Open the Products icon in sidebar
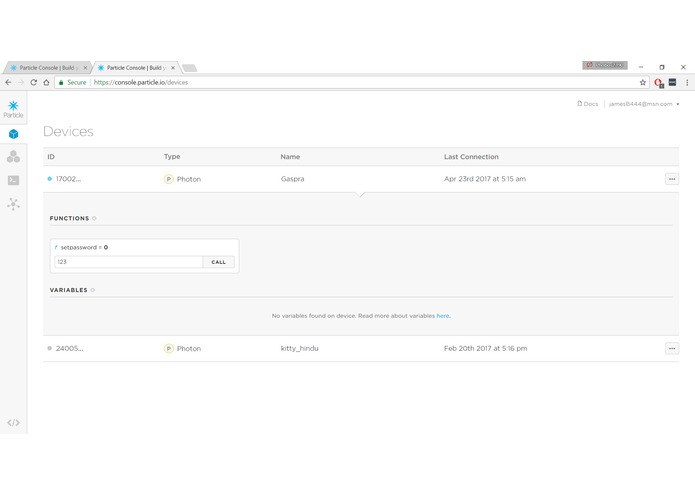This screenshot has width=695, height=494. pos(13,156)
